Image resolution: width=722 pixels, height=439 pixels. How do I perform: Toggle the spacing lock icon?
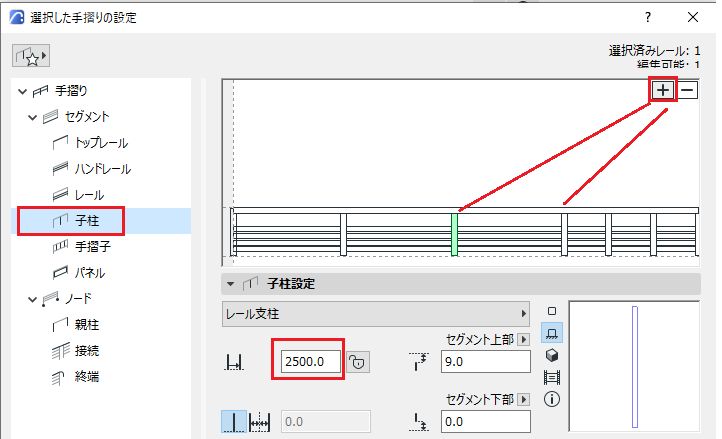click(358, 362)
